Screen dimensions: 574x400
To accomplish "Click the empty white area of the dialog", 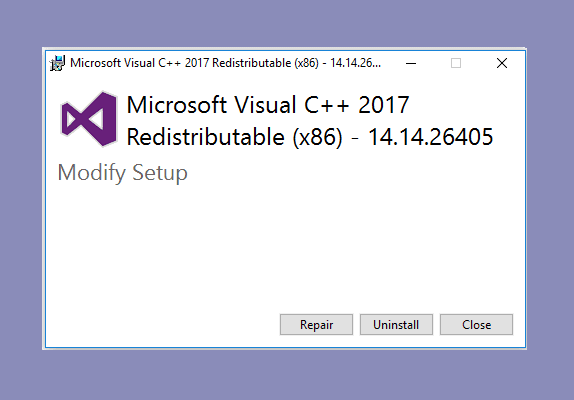I will point(286,249).
